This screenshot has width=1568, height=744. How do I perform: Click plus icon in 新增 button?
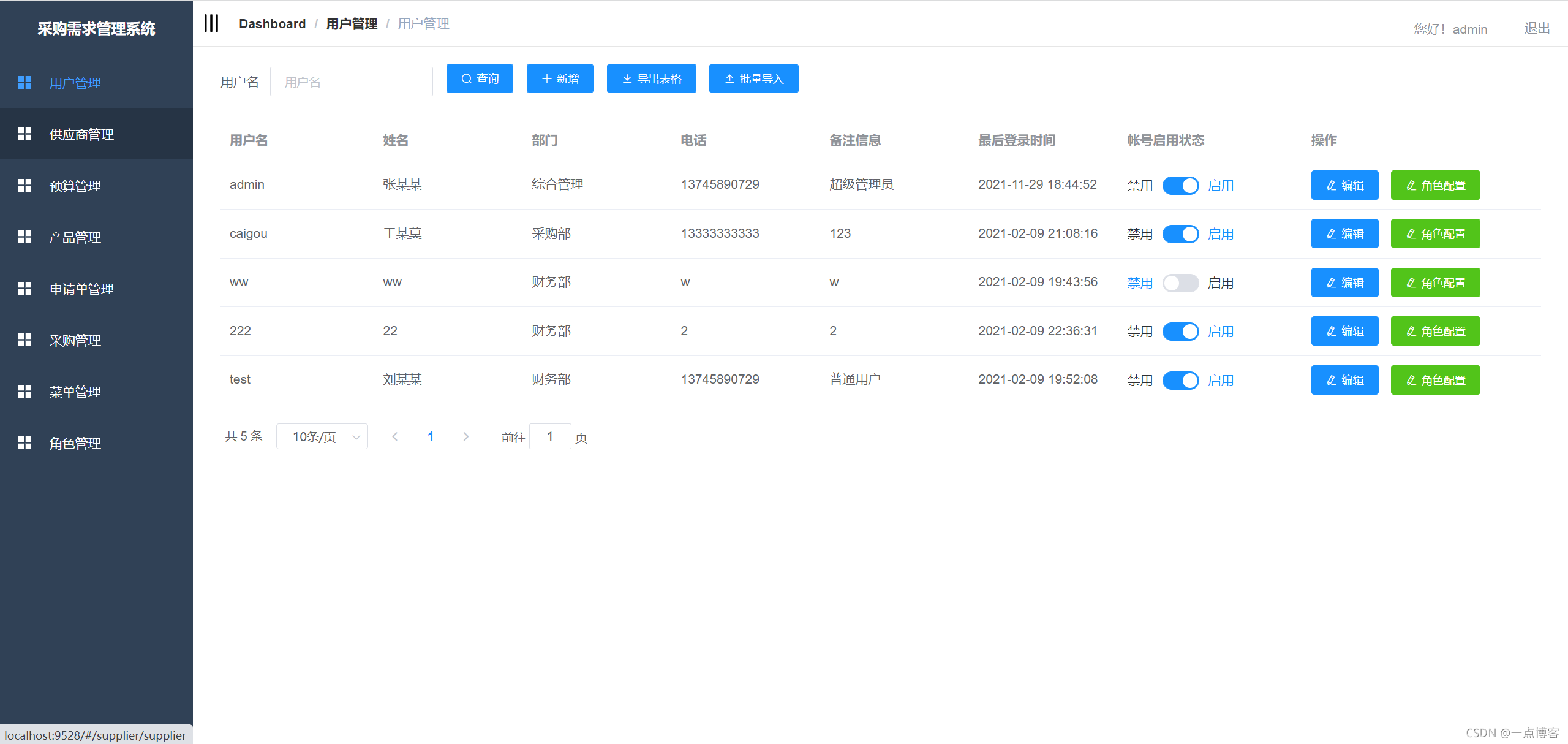tap(547, 78)
